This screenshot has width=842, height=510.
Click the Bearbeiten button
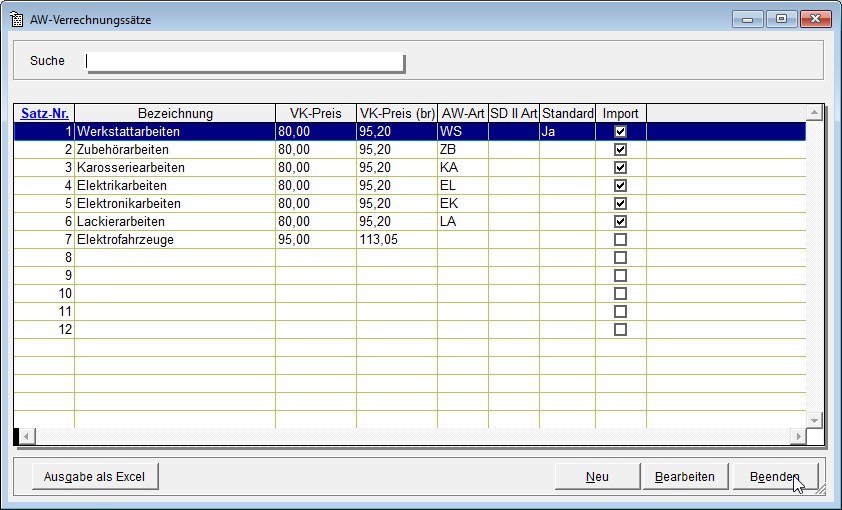(x=685, y=477)
